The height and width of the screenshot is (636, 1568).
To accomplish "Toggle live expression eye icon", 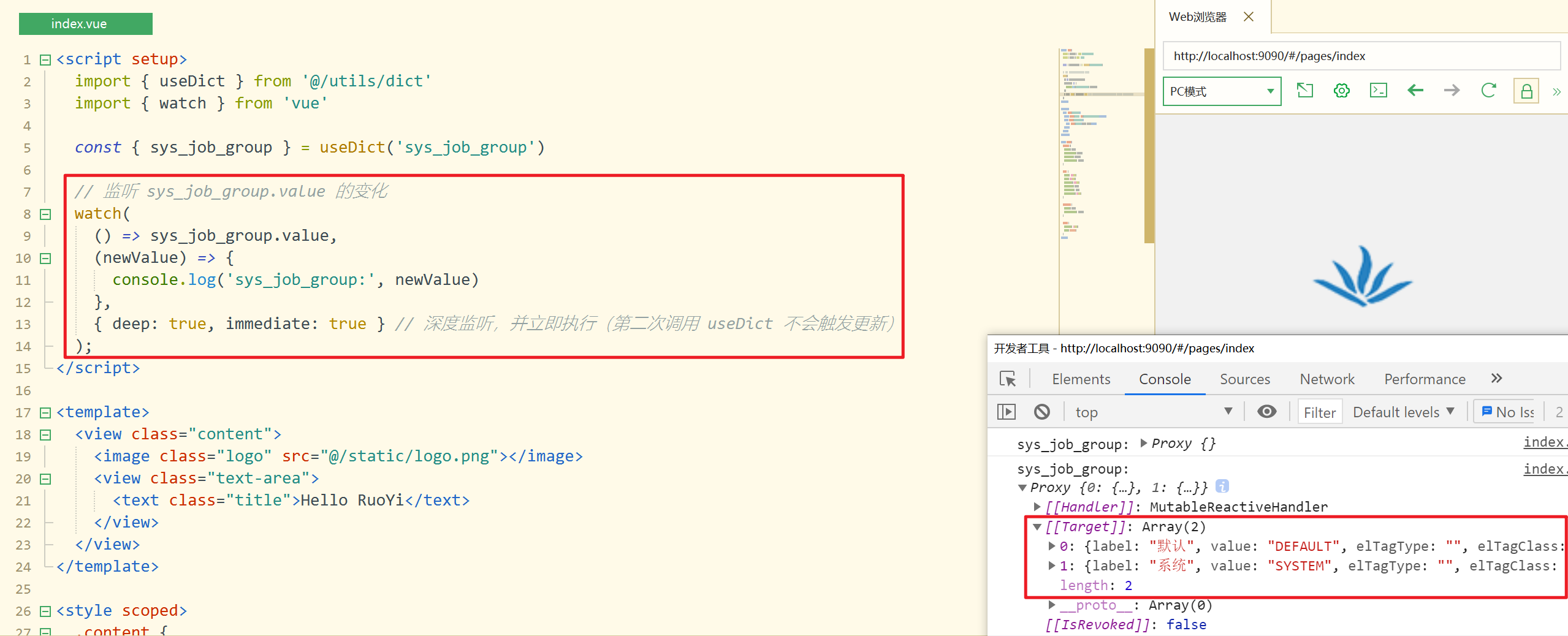I will coord(1266,411).
